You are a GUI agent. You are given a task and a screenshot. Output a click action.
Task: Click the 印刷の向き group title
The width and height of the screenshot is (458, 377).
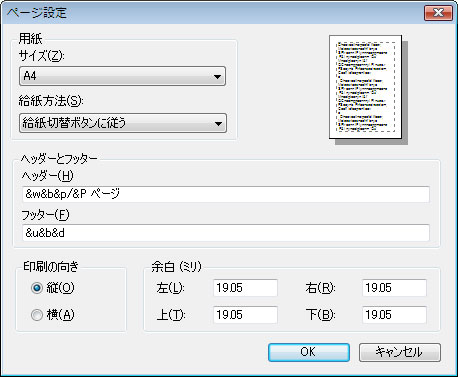tap(51, 266)
